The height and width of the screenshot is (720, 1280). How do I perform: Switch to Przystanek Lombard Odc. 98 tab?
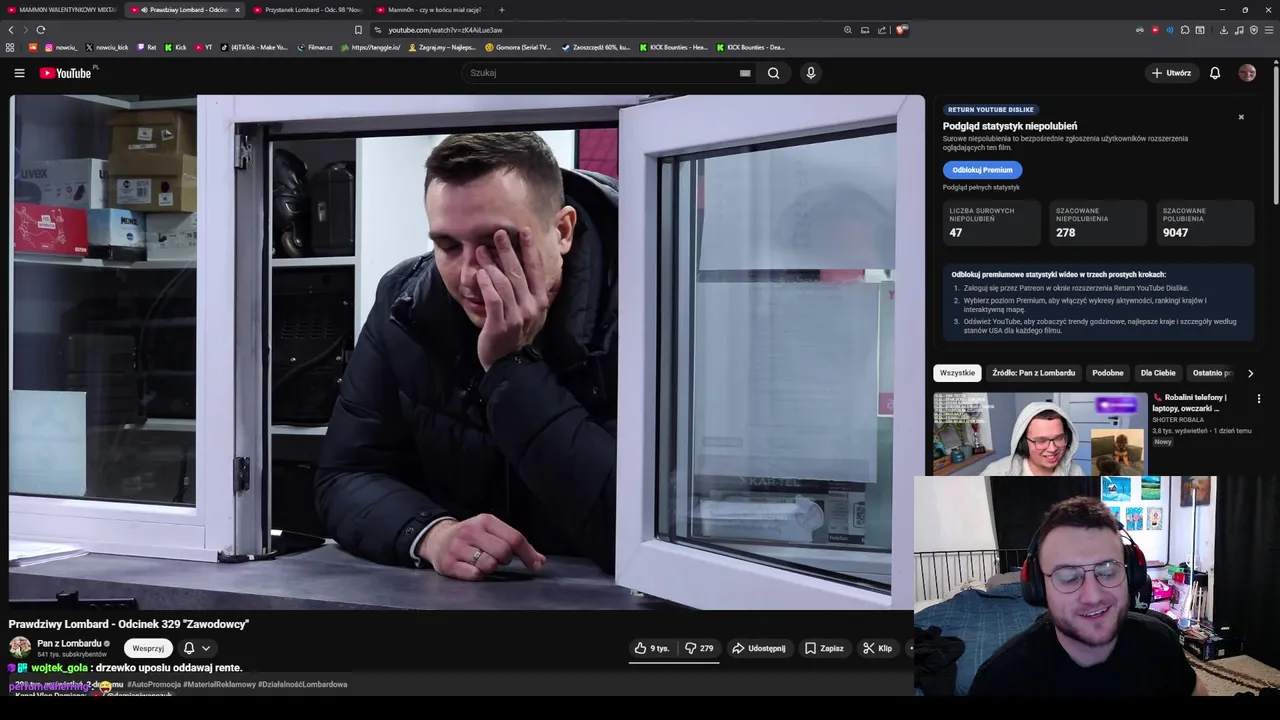308,10
